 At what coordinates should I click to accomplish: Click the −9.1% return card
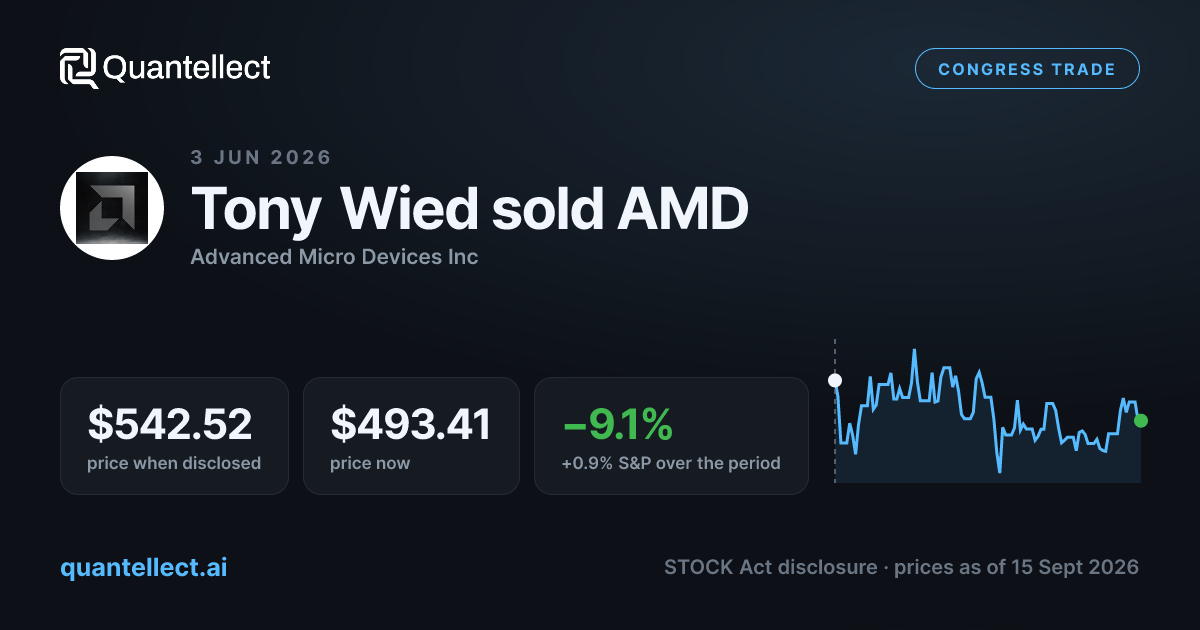(671, 436)
